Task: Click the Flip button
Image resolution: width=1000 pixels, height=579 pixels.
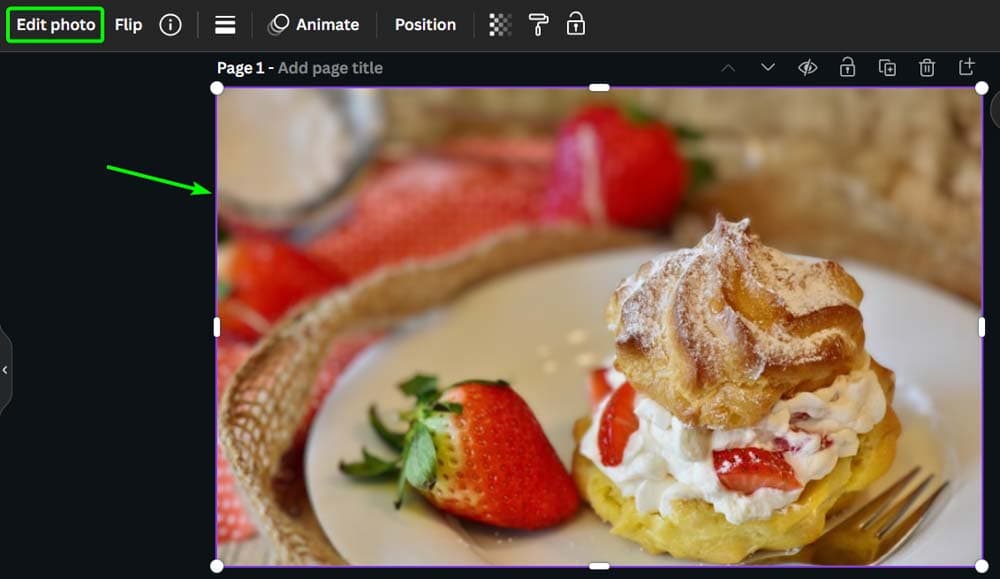Action: coord(128,25)
